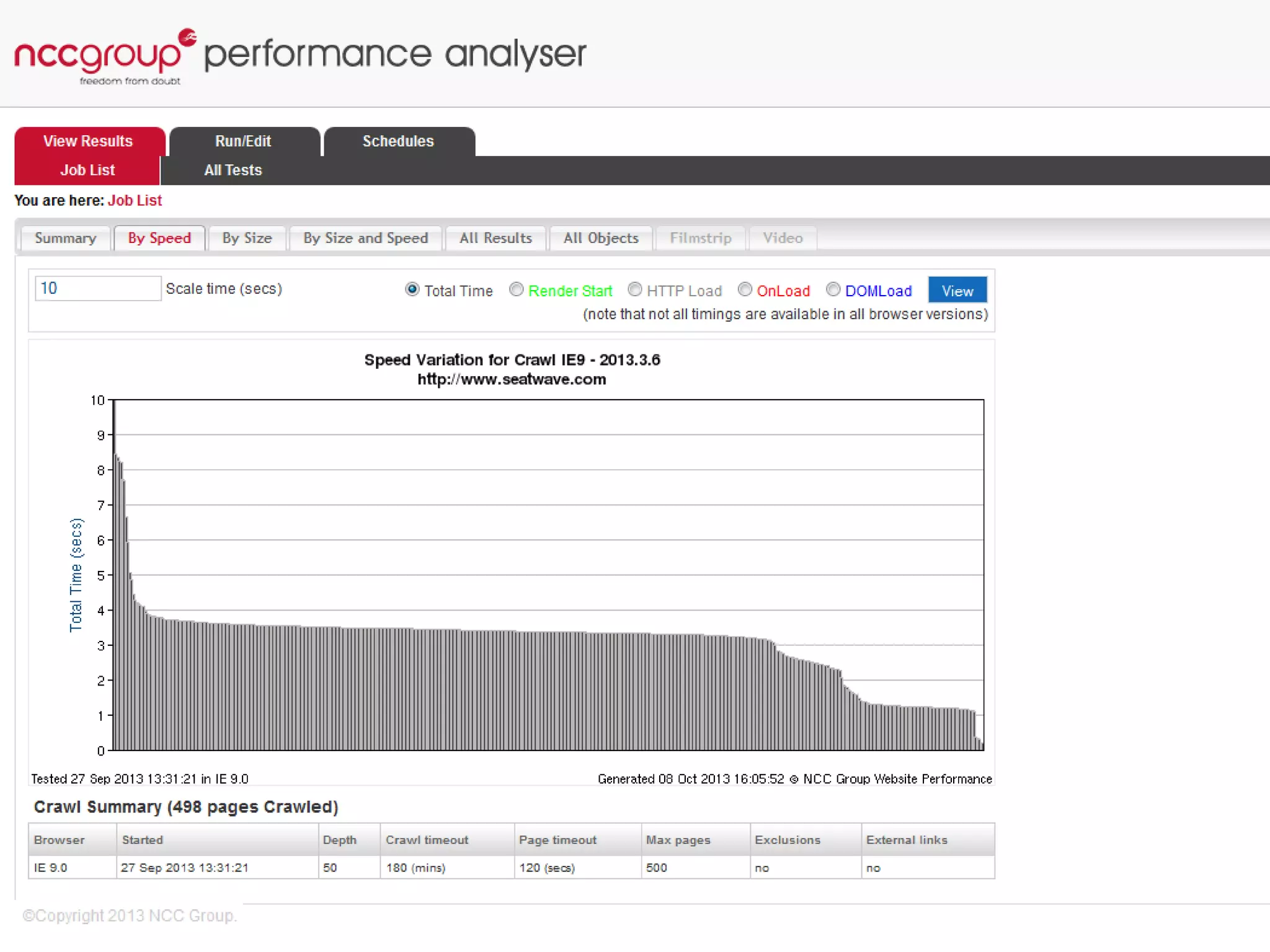This screenshot has width=1270, height=952.
Task: Select the Total Time radio button
Action: point(412,289)
